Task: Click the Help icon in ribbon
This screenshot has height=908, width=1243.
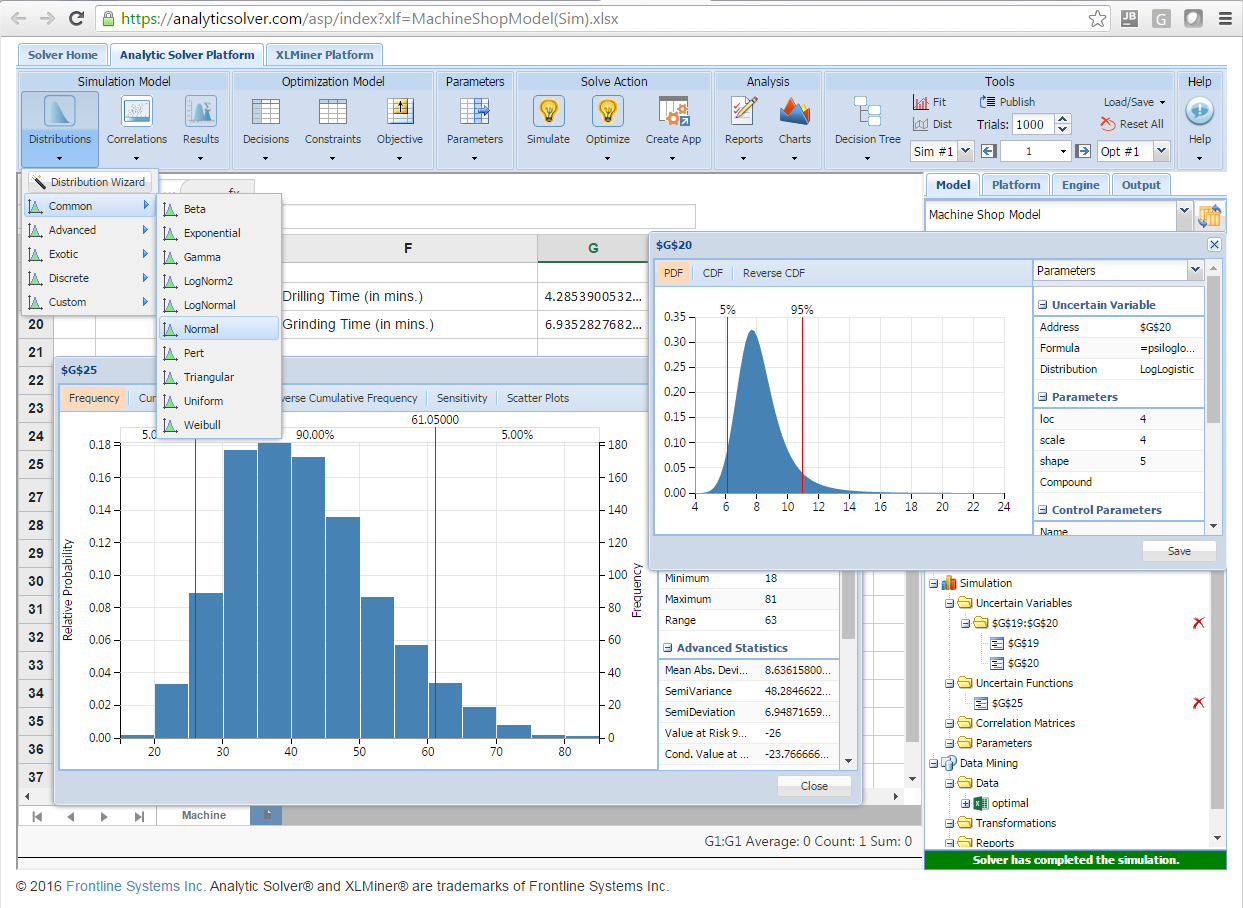Action: tap(1199, 111)
